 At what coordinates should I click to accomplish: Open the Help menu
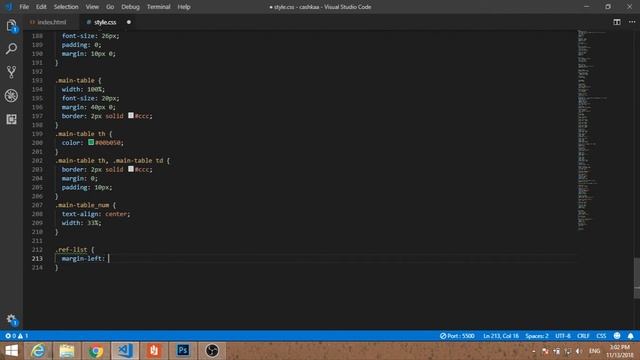184,7
